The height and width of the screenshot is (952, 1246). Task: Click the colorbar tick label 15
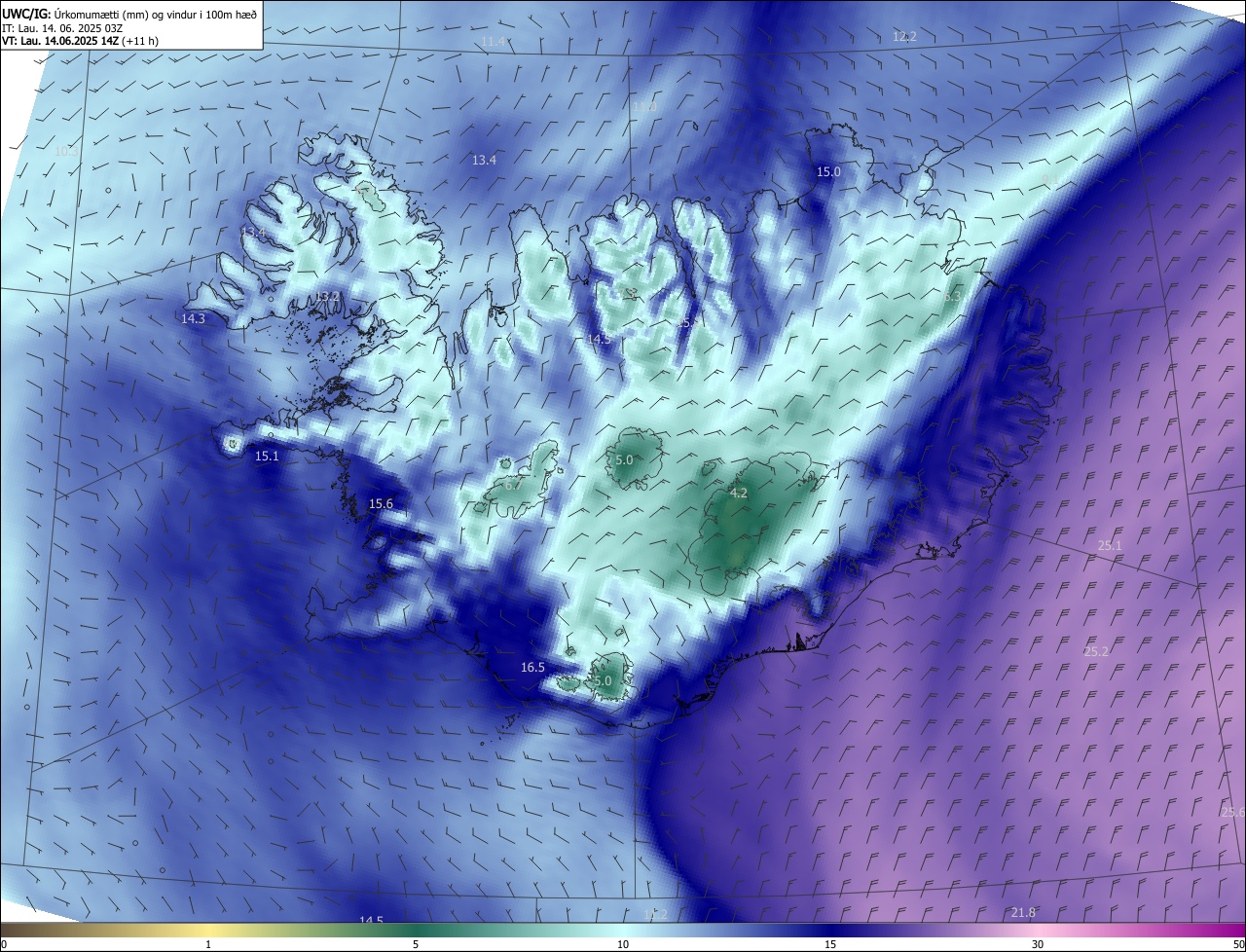pos(830,944)
